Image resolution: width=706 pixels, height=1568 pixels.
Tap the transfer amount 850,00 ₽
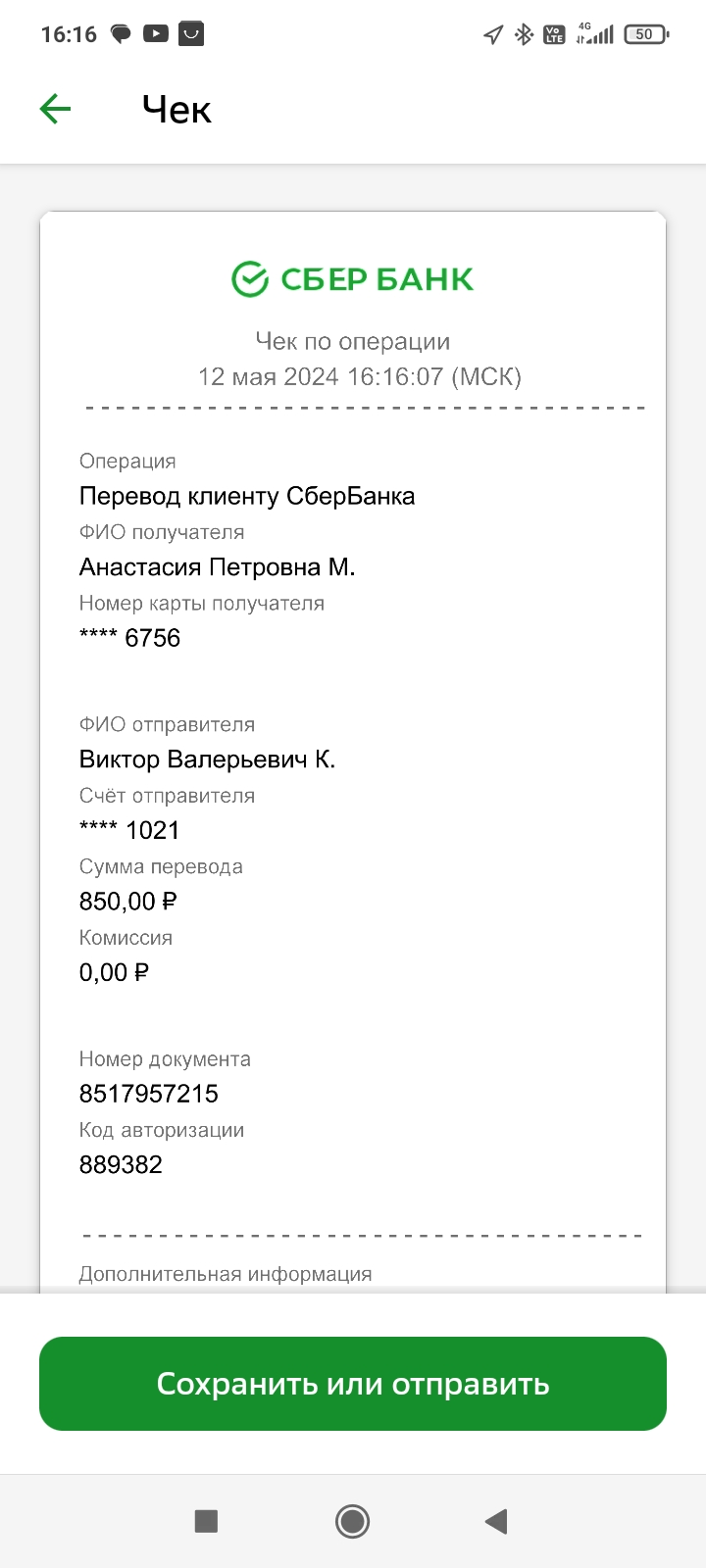tap(128, 902)
